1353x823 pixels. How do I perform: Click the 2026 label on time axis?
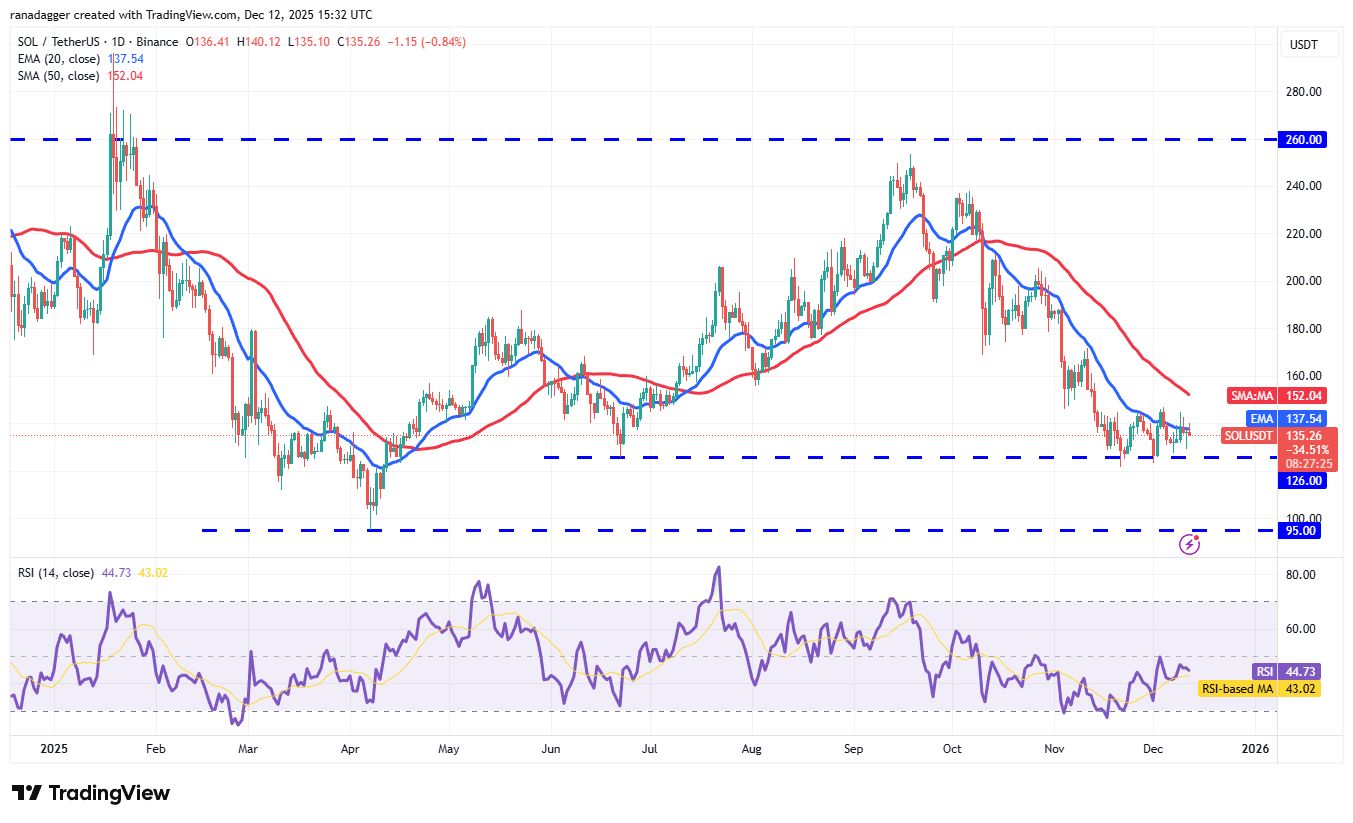1254,747
